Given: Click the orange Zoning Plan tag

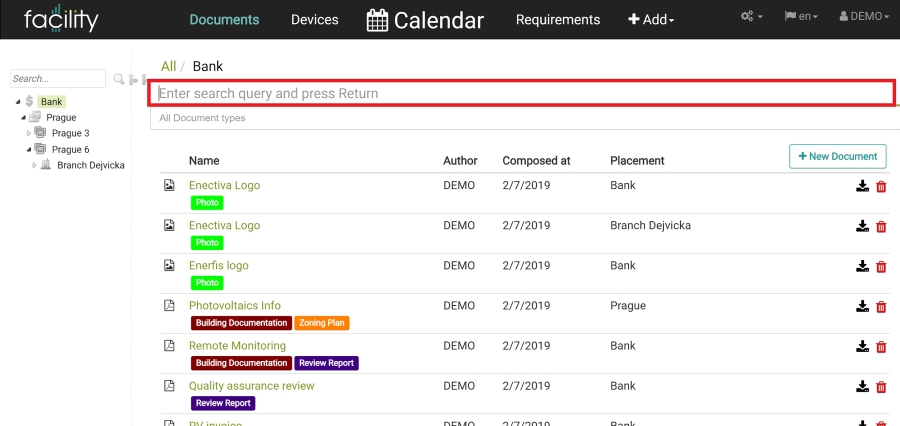Looking at the screenshot, I should pyautogui.click(x=322, y=323).
